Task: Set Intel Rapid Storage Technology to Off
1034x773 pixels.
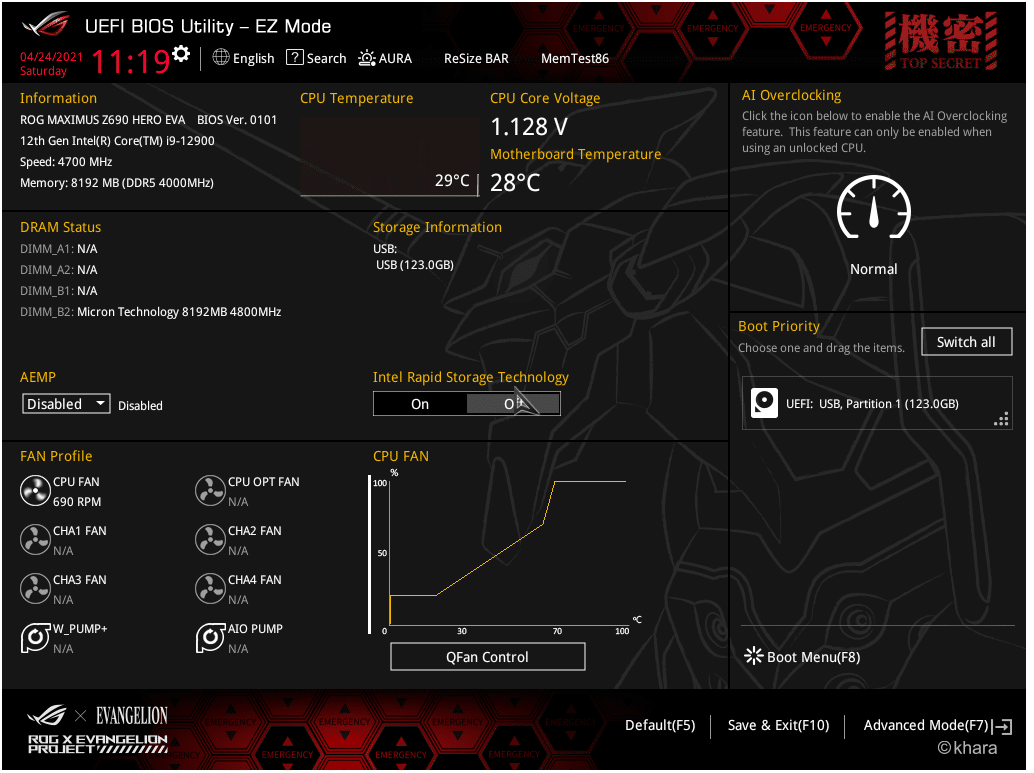Action: (514, 404)
